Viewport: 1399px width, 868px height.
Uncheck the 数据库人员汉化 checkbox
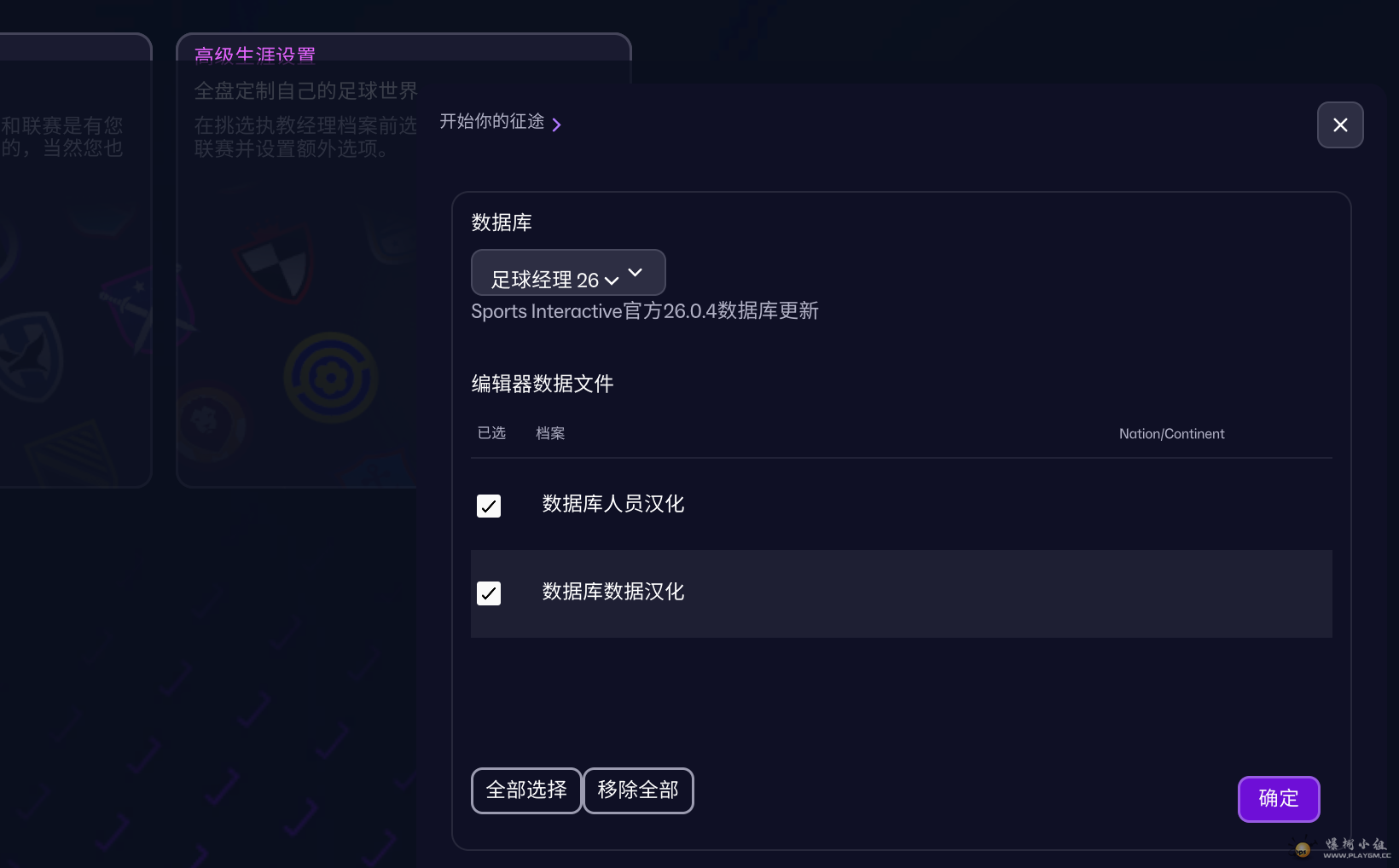click(489, 506)
